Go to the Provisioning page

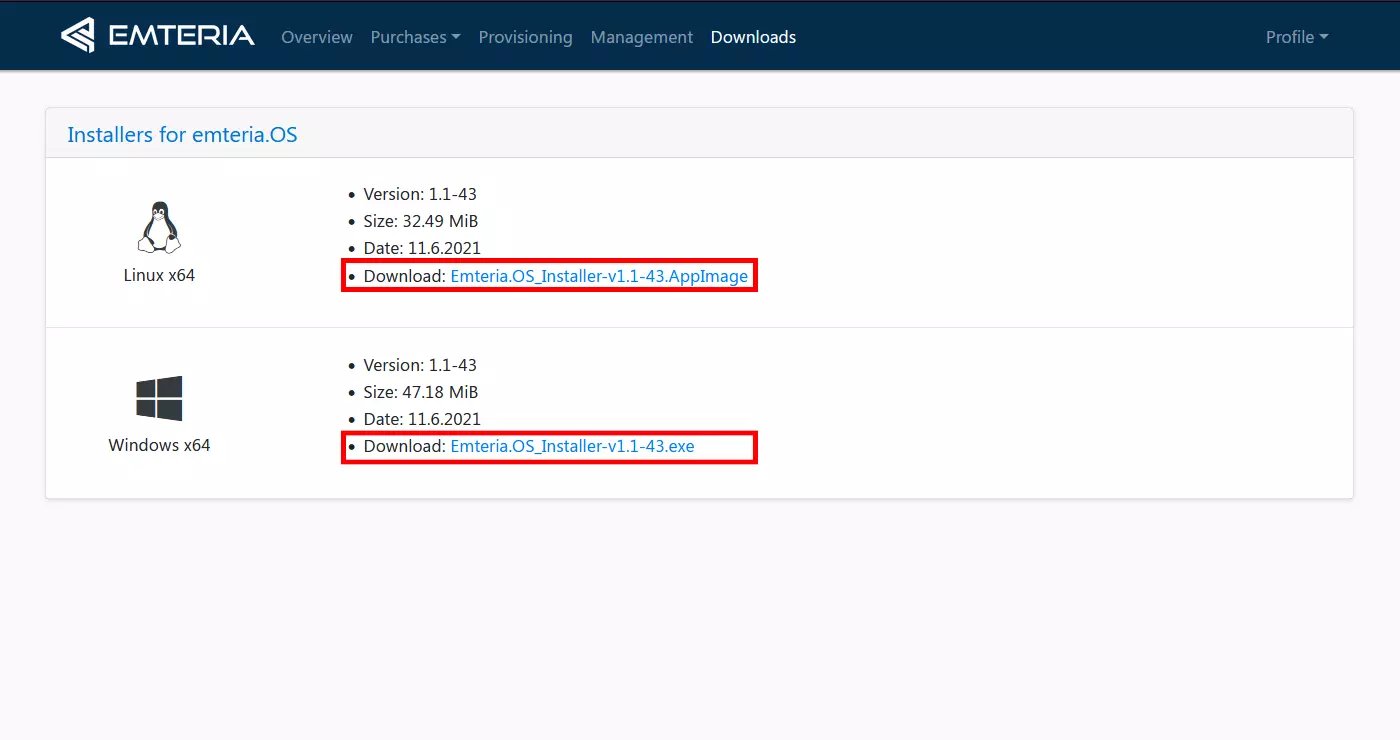tap(525, 37)
